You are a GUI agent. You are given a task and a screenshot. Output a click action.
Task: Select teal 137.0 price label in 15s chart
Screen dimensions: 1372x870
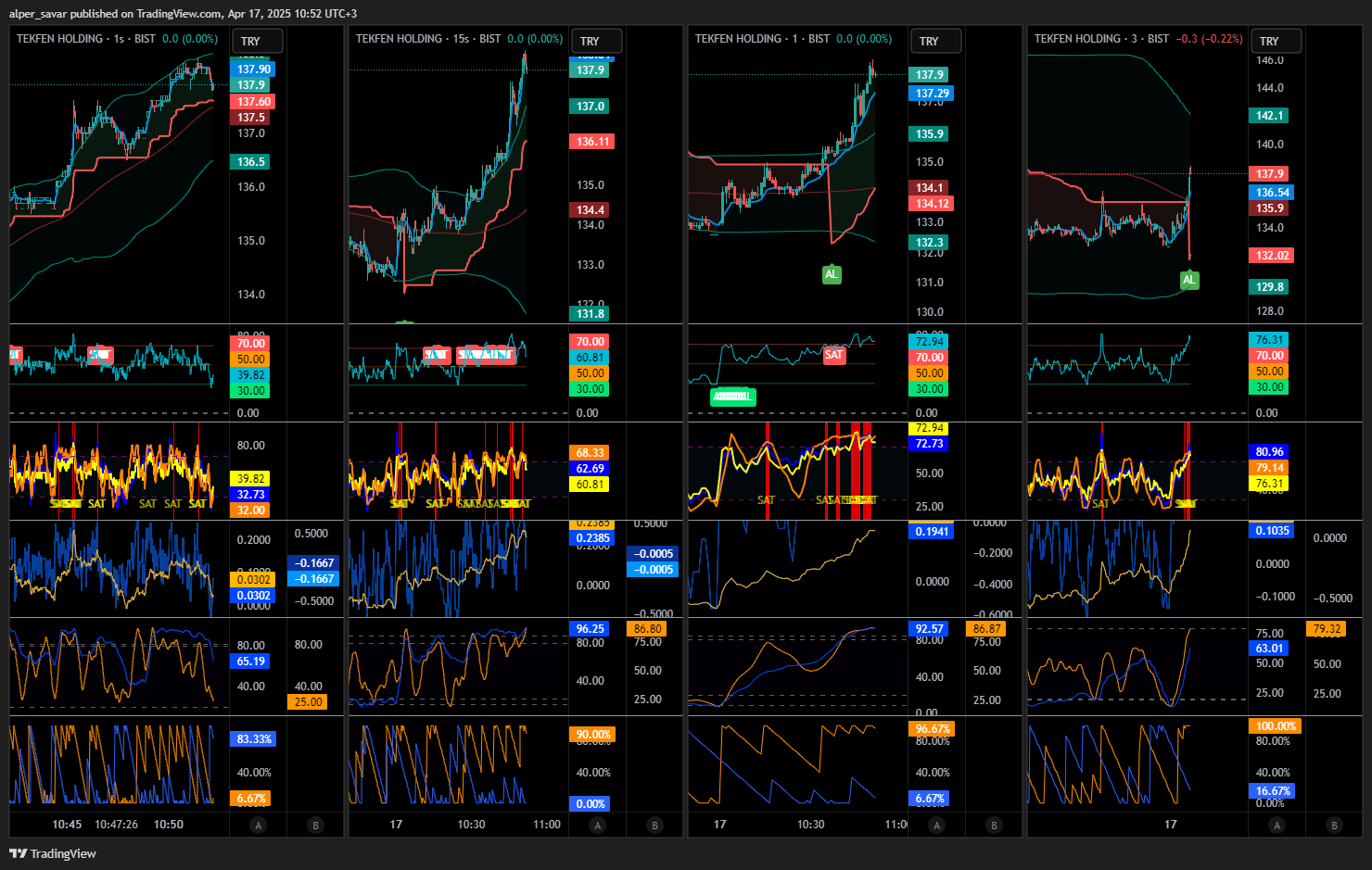(x=590, y=107)
